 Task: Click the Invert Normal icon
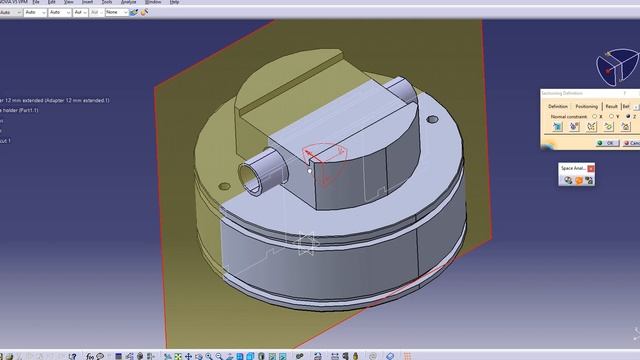(x=608, y=127)
